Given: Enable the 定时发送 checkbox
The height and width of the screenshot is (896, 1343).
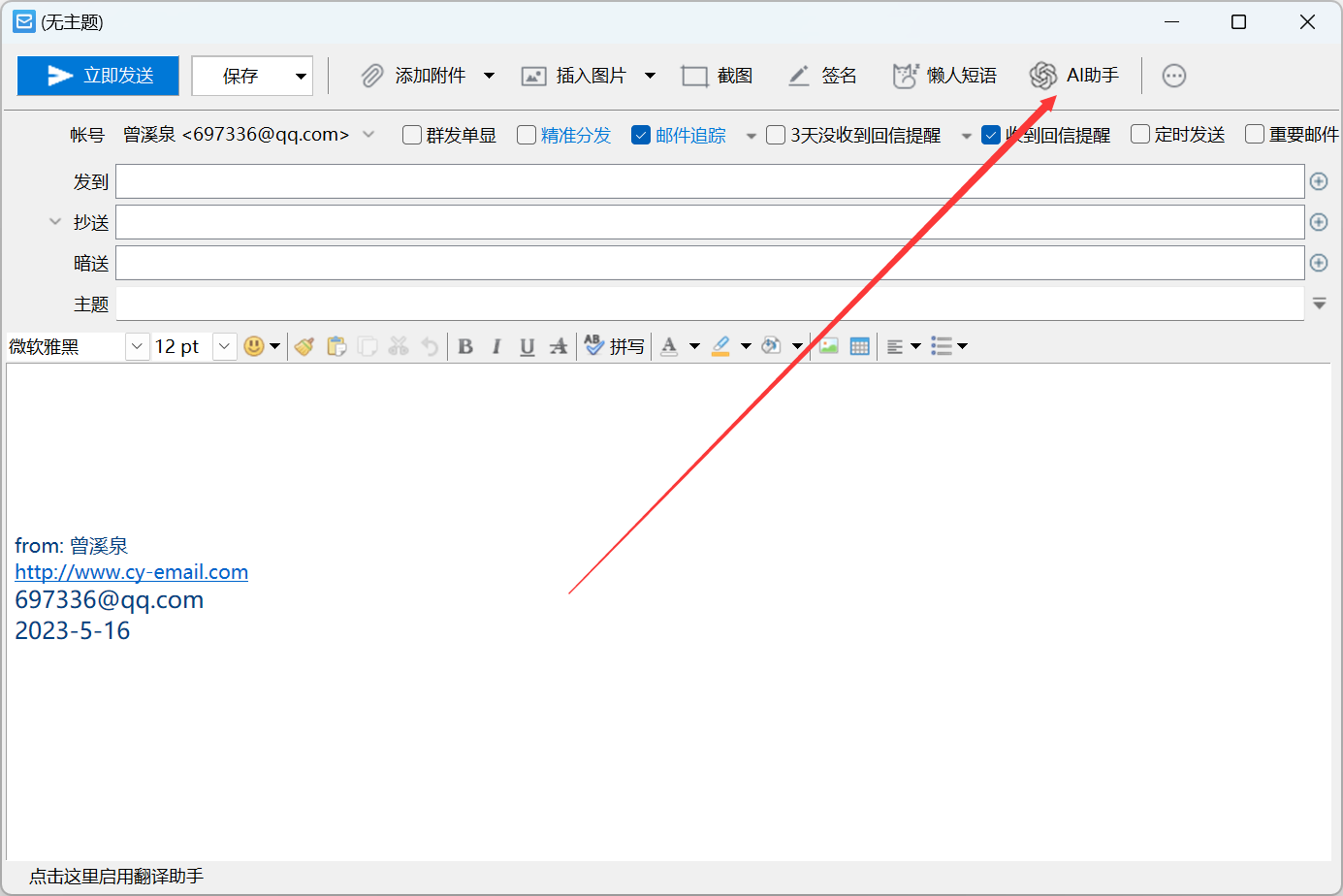Looking at the screenshot, I should click(1140, 134).
